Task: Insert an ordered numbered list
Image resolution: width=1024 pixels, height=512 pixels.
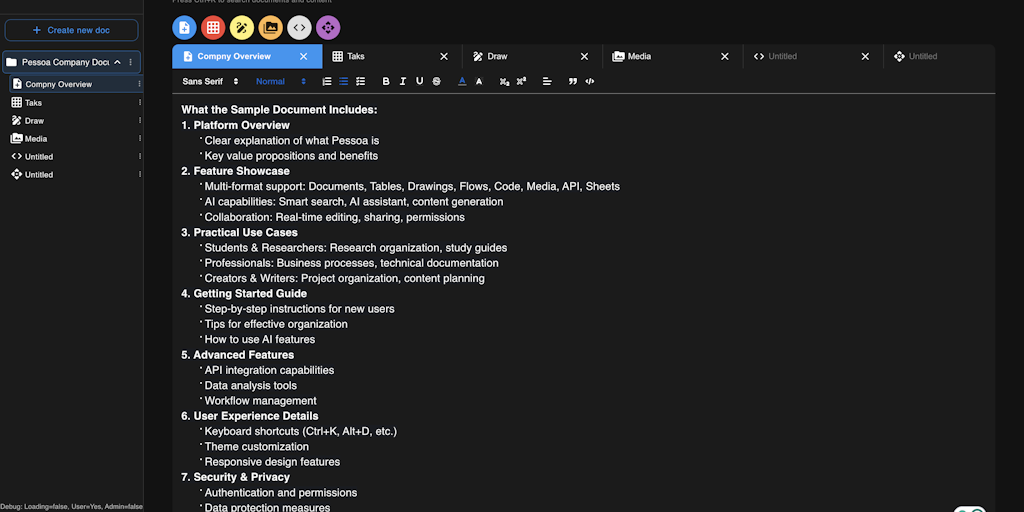Action: [327, 82]
